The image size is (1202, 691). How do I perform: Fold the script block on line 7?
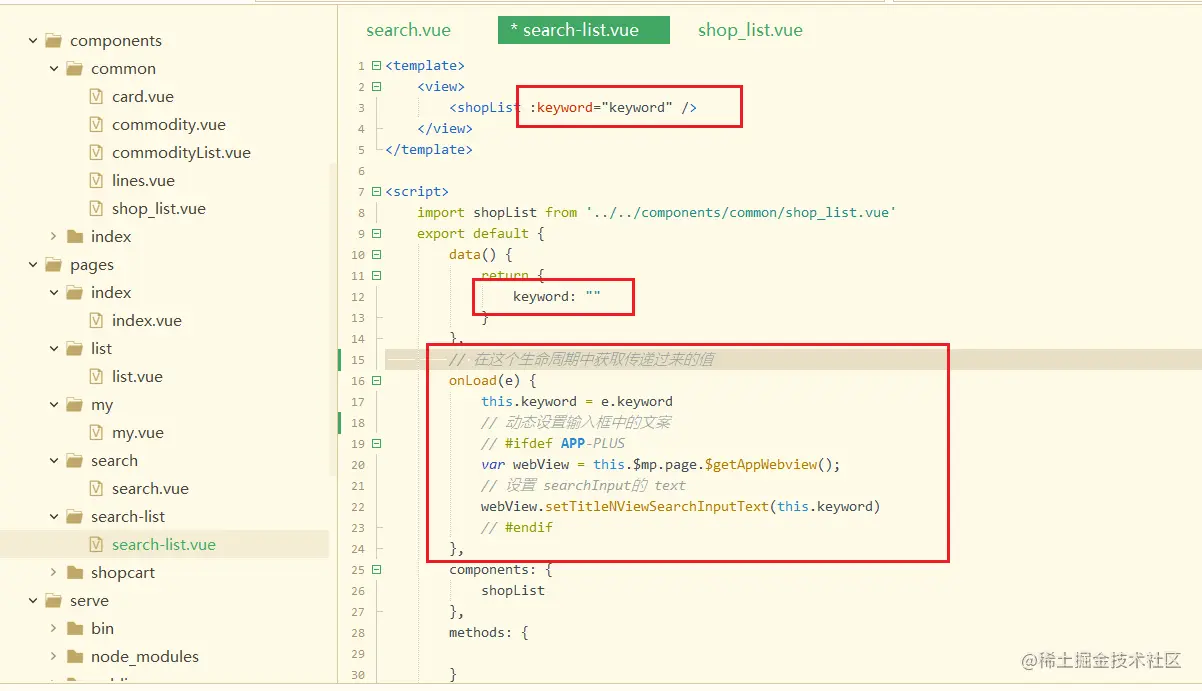[x=377, y=192]
